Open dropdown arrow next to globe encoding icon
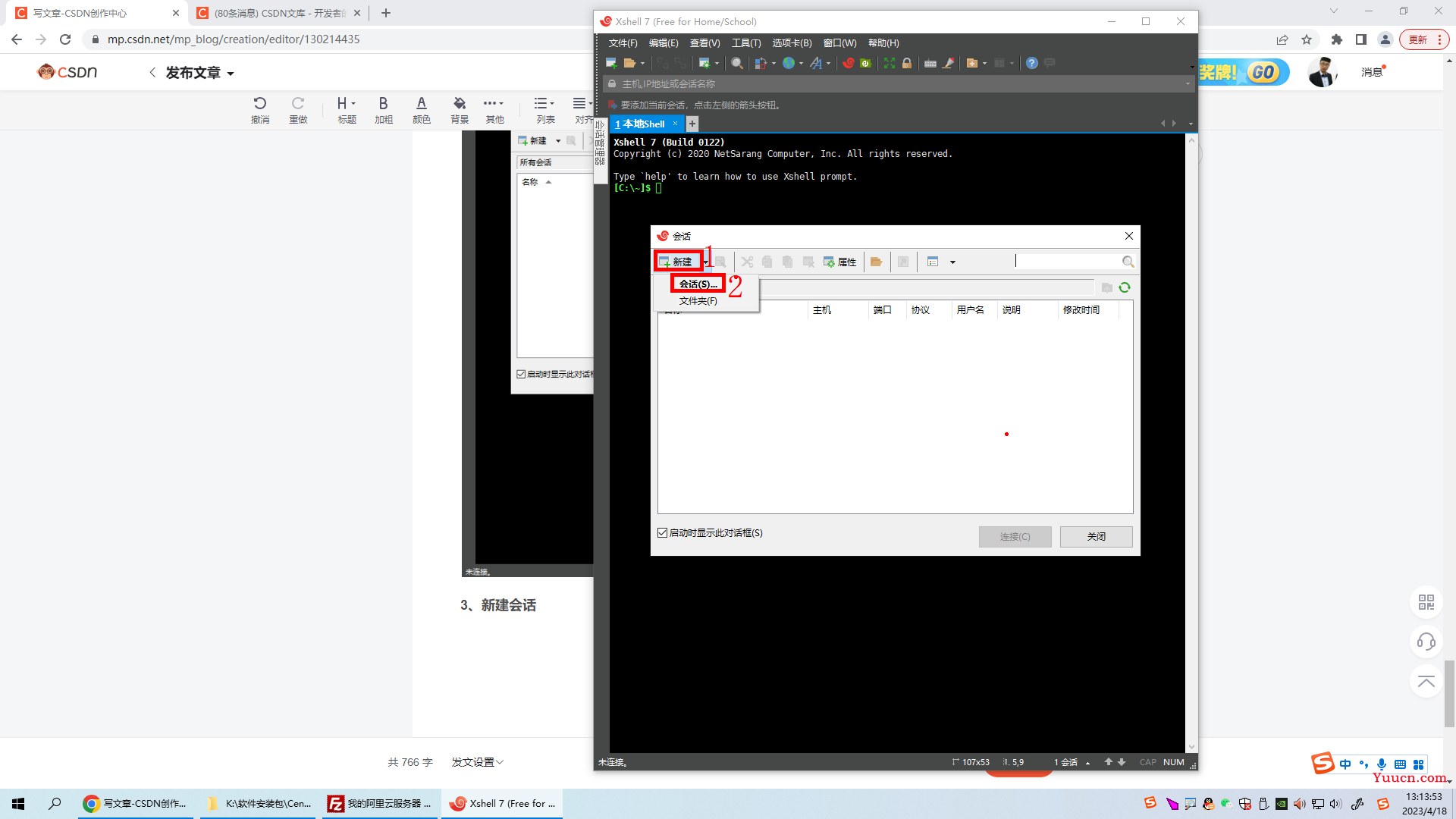The width and height of the screenshot is (1456, 819). (x=801, y=64)
